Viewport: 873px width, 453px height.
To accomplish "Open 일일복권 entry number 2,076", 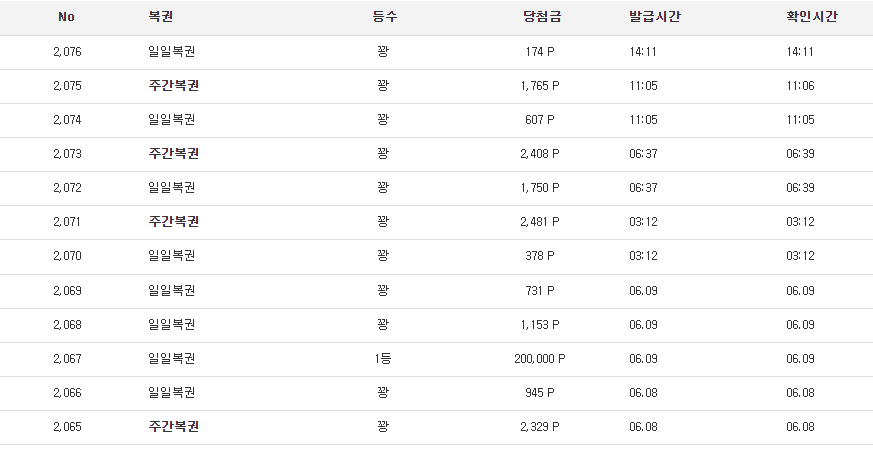I will click(171, 52).
